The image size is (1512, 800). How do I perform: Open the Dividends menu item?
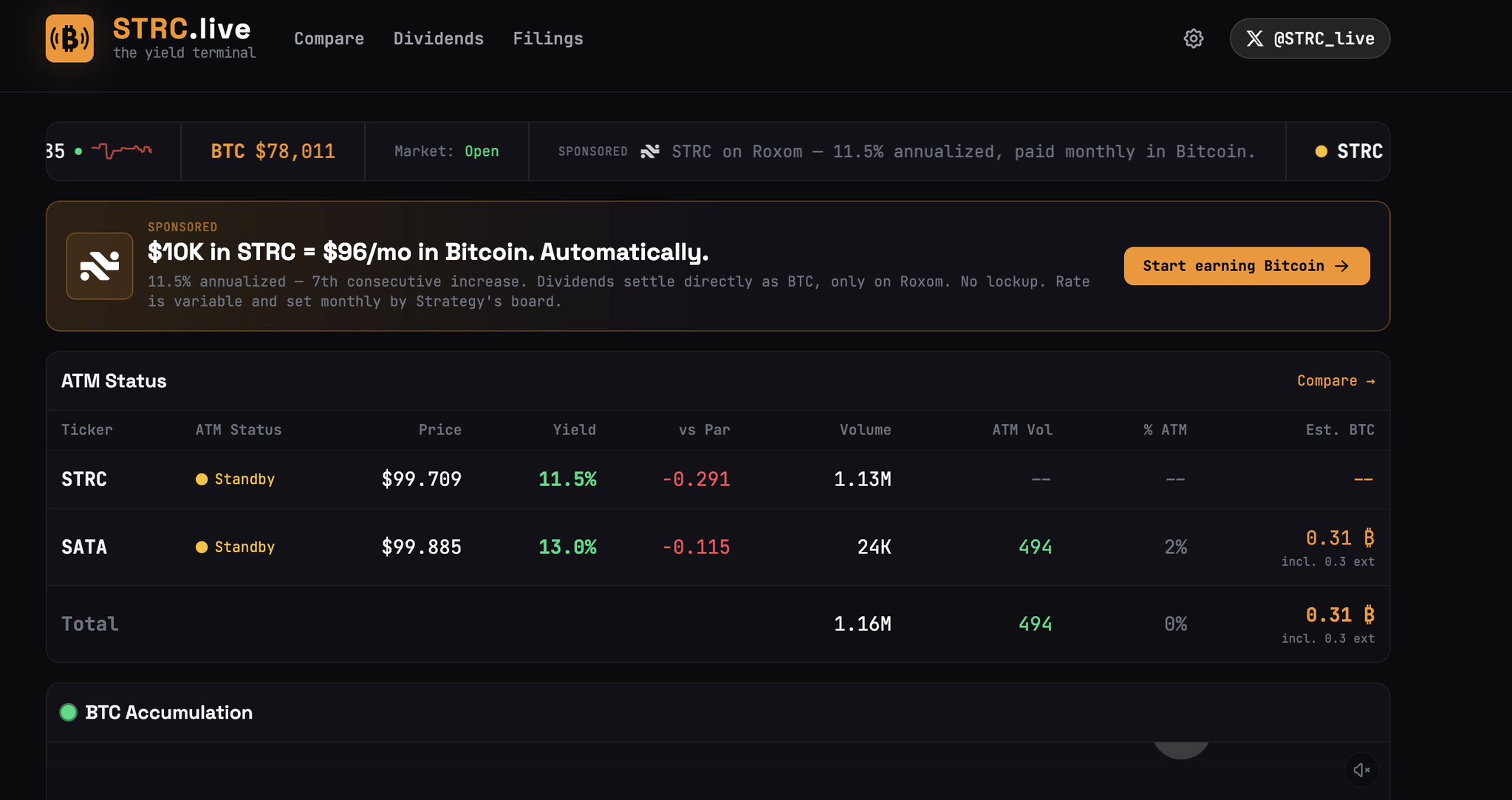439,38
